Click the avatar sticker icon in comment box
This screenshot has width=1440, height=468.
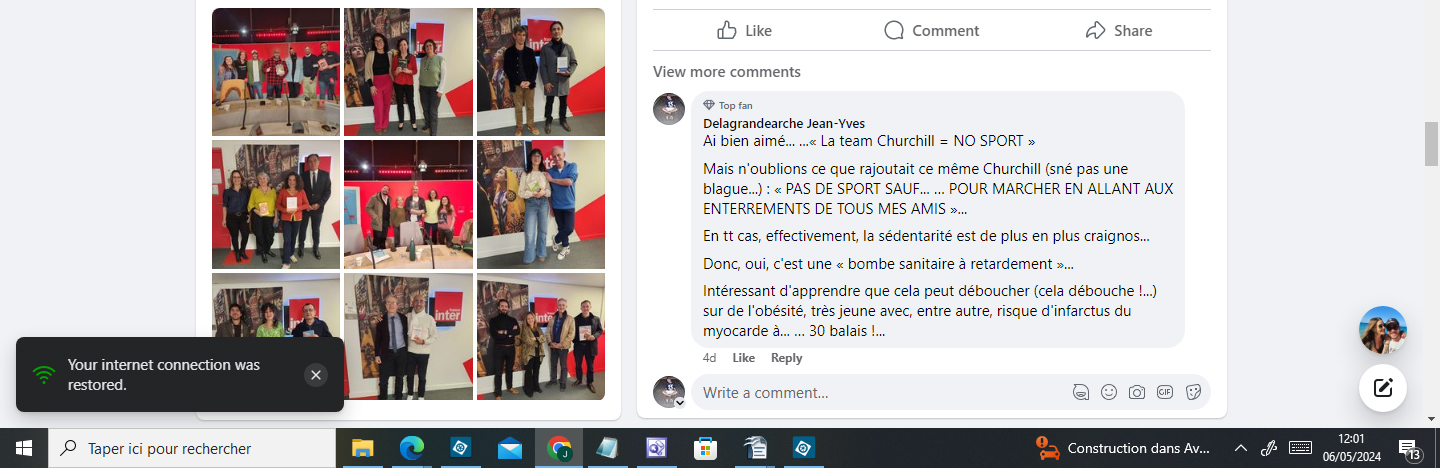coord(1081,393)
